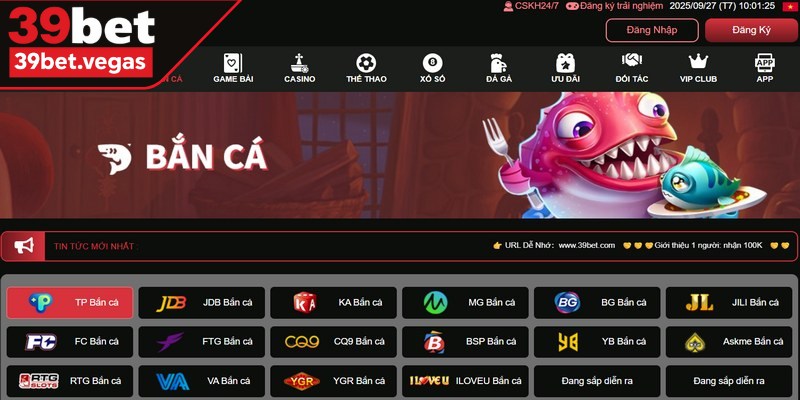Select the XỔ SỐ lottery ball icon
This screenshot has height=400, width=800.
pyautogui.click(x=433, y=63)
